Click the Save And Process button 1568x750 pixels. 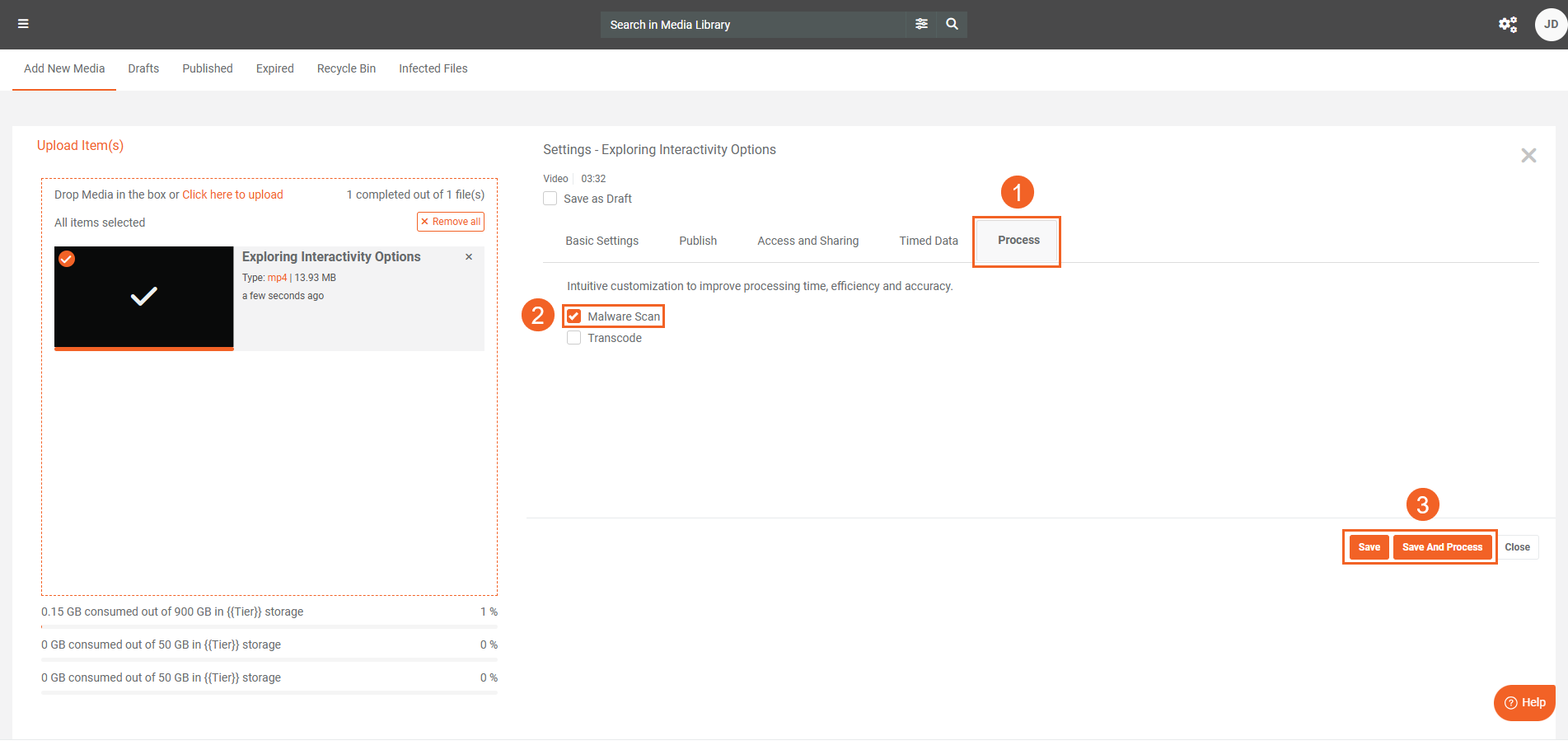point(1441,547)
